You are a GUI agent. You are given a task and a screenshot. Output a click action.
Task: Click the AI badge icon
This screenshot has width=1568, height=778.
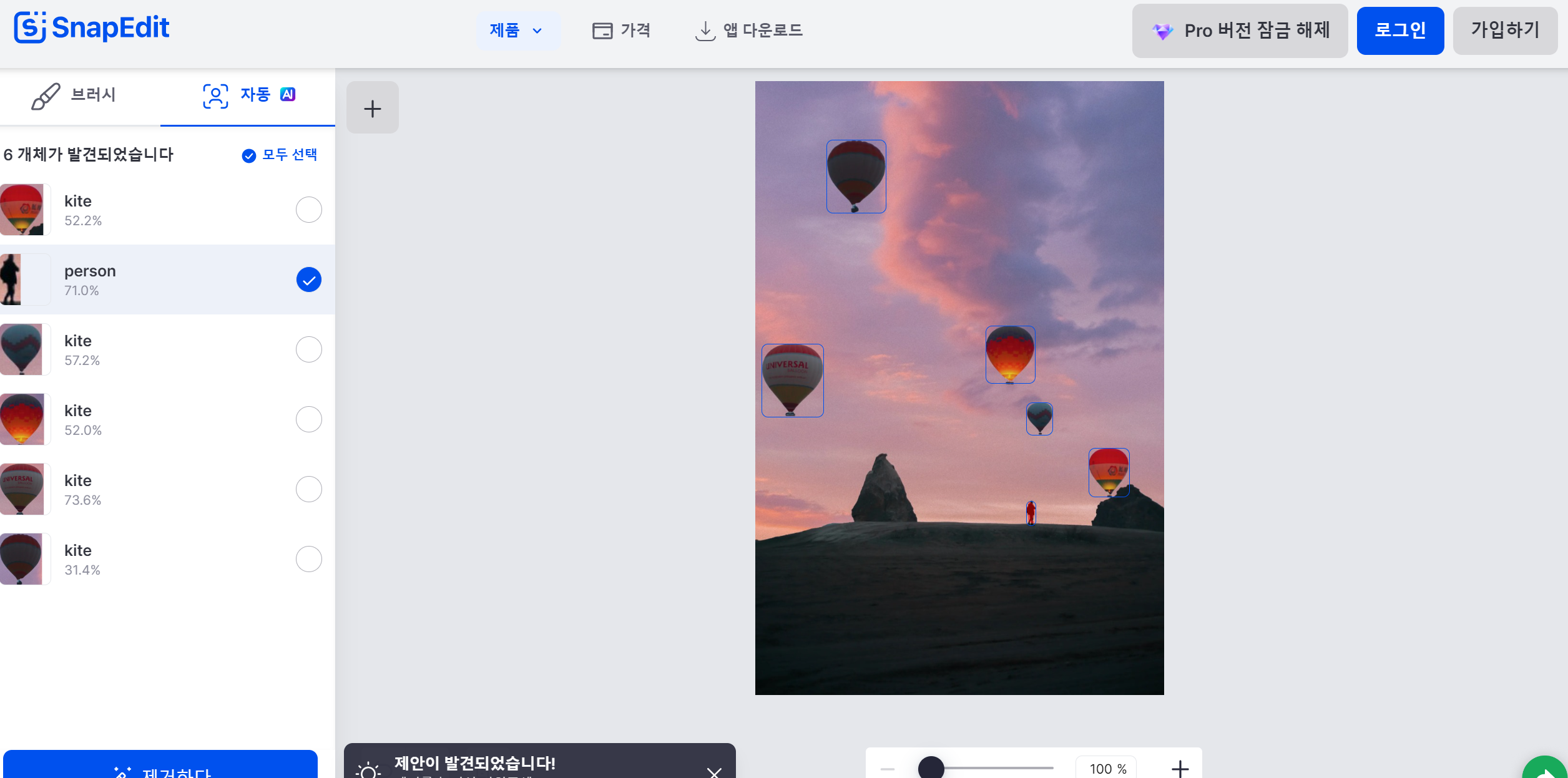(x=288, y=94)
